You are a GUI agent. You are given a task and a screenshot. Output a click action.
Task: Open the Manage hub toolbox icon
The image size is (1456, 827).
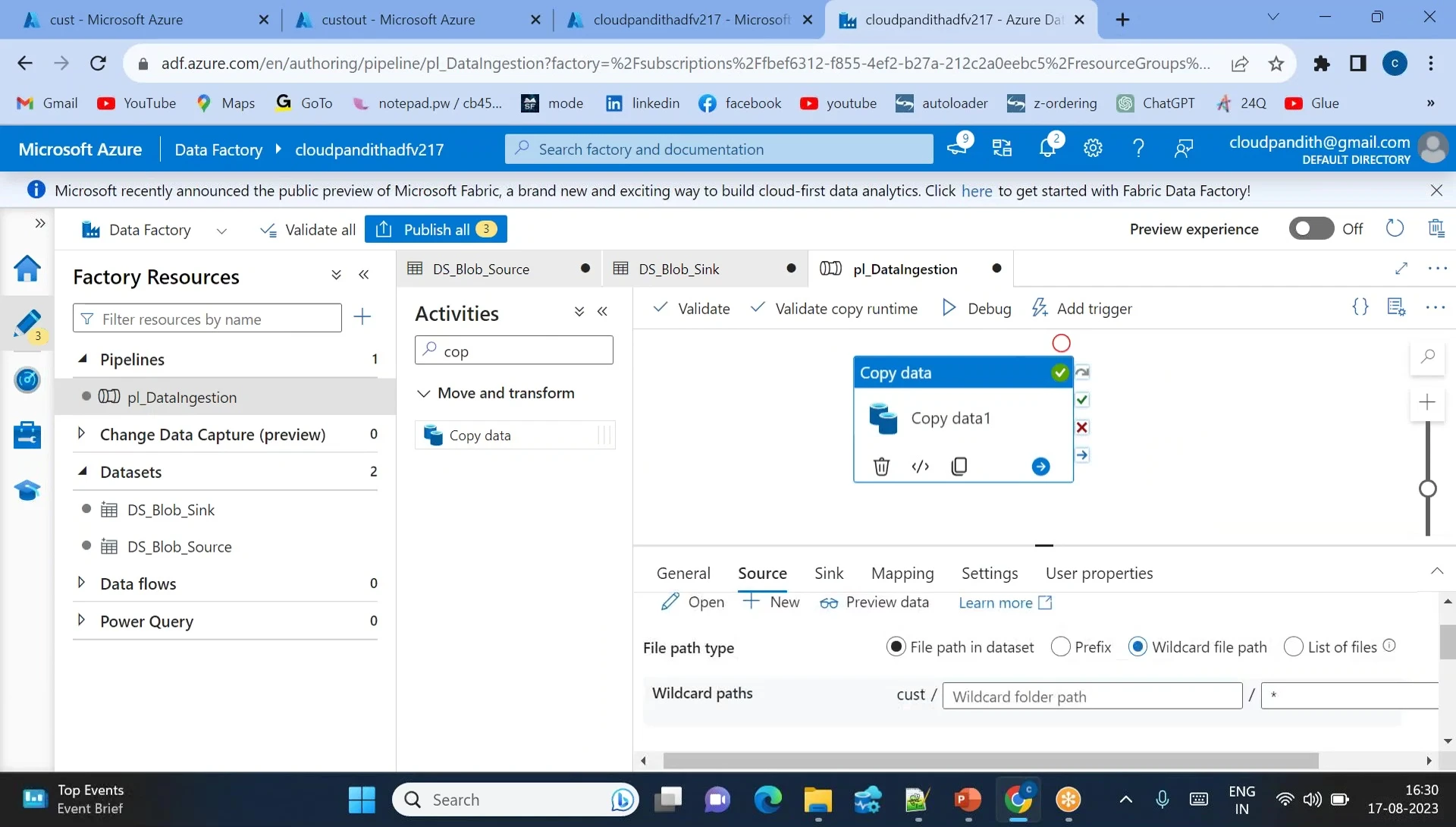click(x=27, y=435)
